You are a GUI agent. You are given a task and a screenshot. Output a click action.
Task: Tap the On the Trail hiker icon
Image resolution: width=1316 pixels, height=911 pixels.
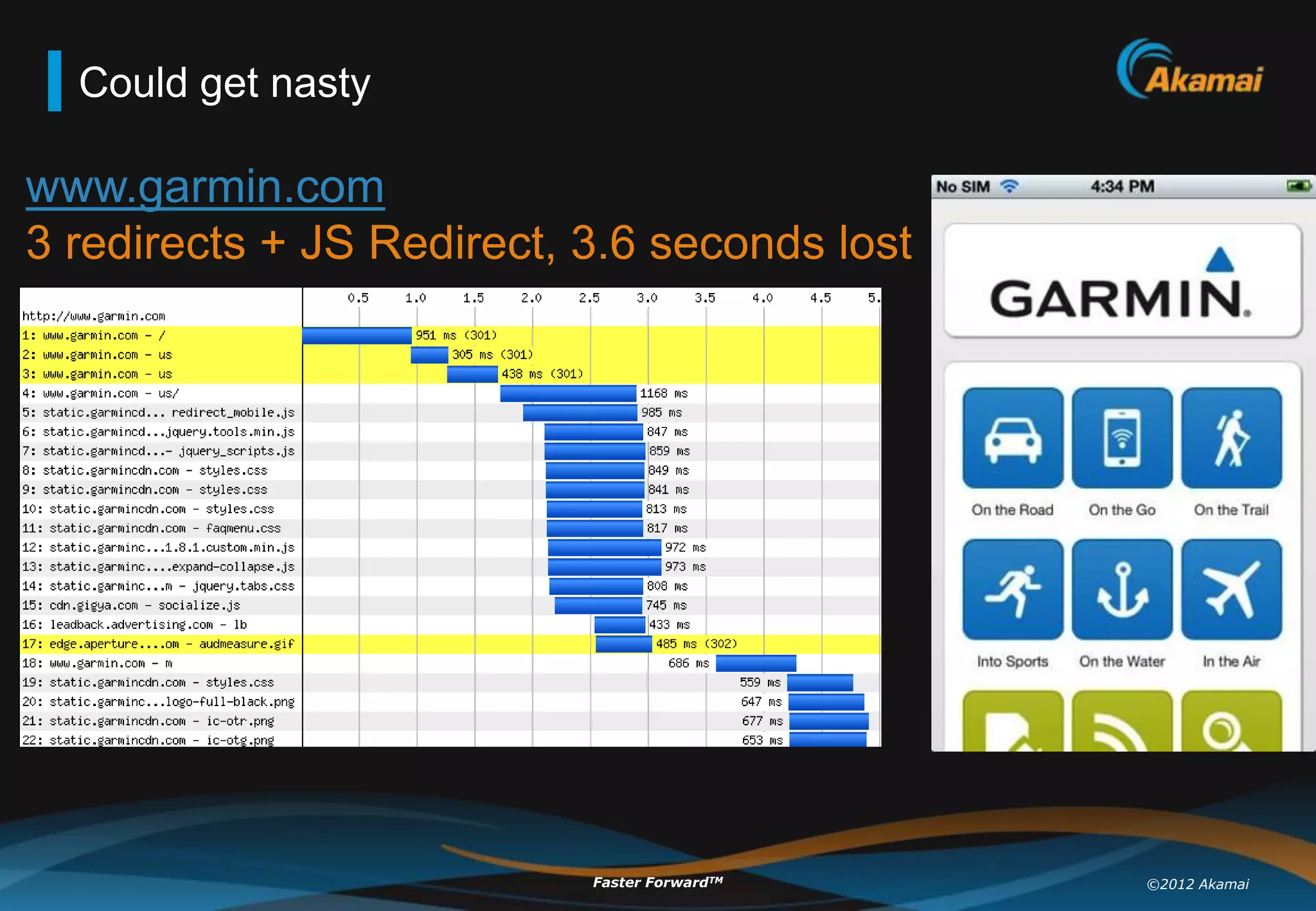coord(1231,438)
